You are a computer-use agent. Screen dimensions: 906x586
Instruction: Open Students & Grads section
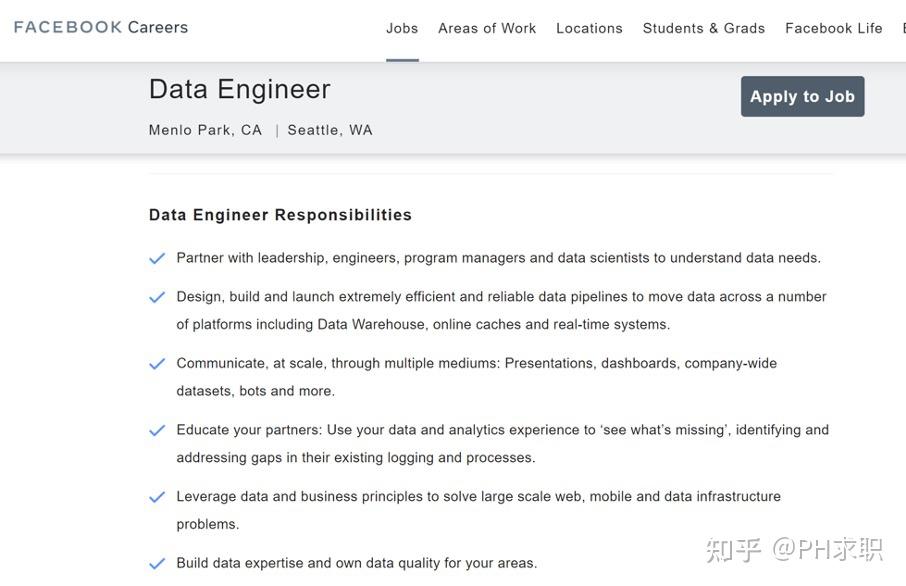coord(704,28)
